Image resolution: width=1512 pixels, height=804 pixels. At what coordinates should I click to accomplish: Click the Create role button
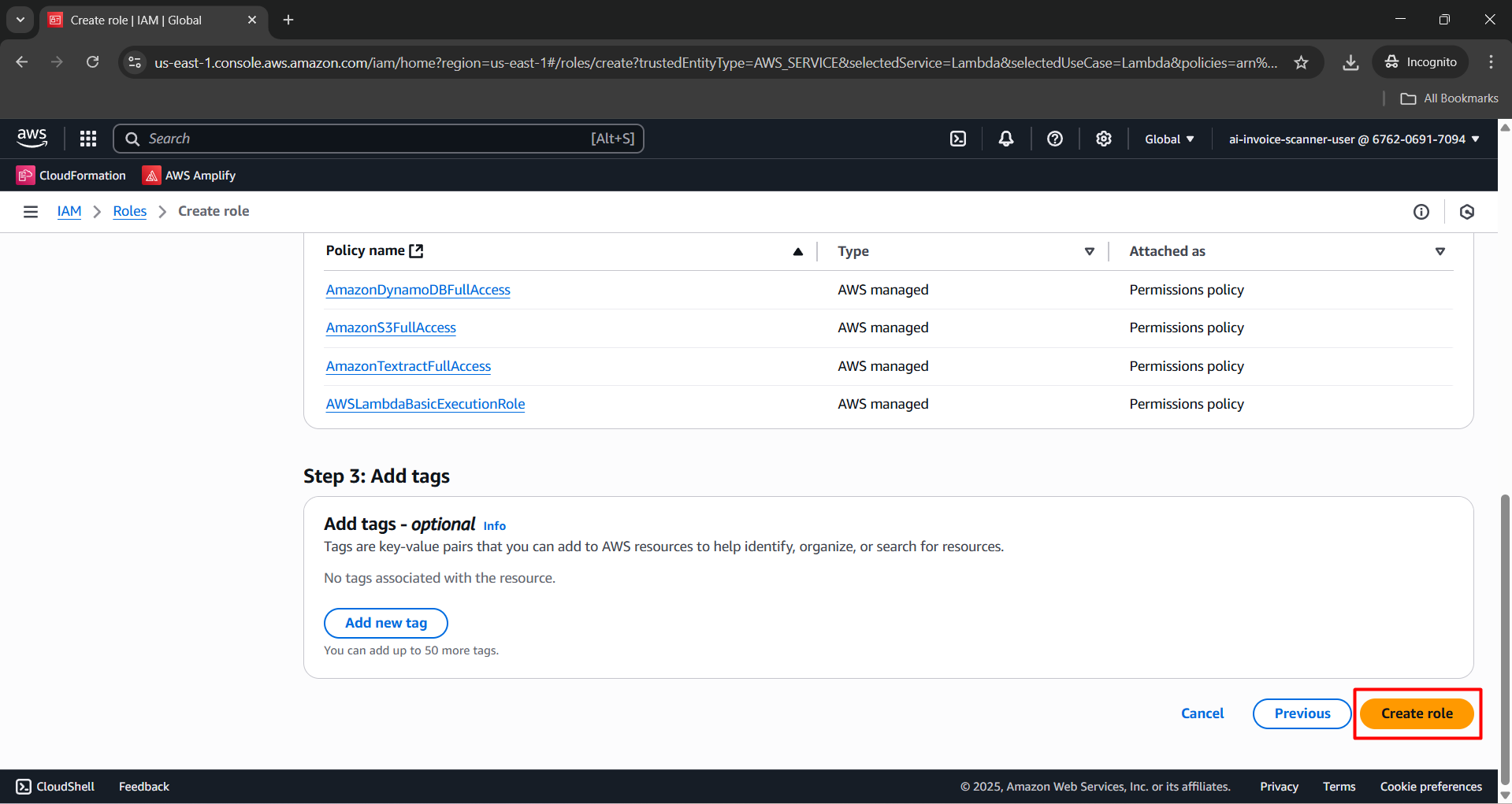[1416, 713]
